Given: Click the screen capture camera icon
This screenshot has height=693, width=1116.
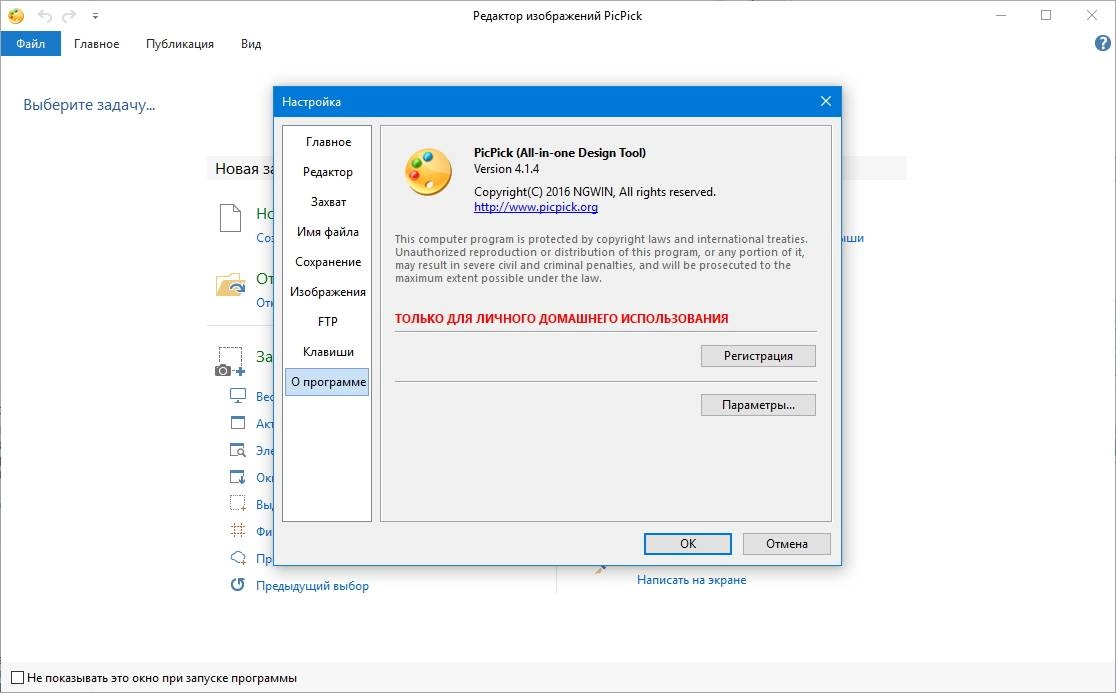Looking at the screenshot, I should [230, 361].
